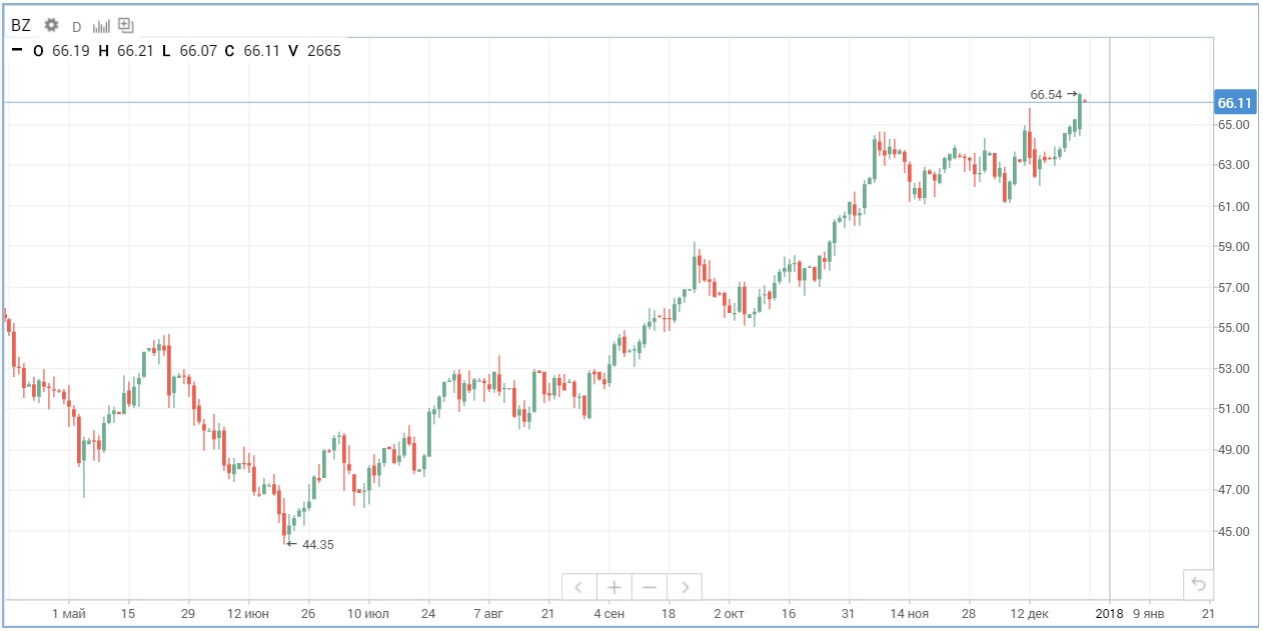The width and height of the screenshot is (1263, 631).
Task: Click the plus zoom-in icon
Action: pyautogui.click(x=613, y=588)
